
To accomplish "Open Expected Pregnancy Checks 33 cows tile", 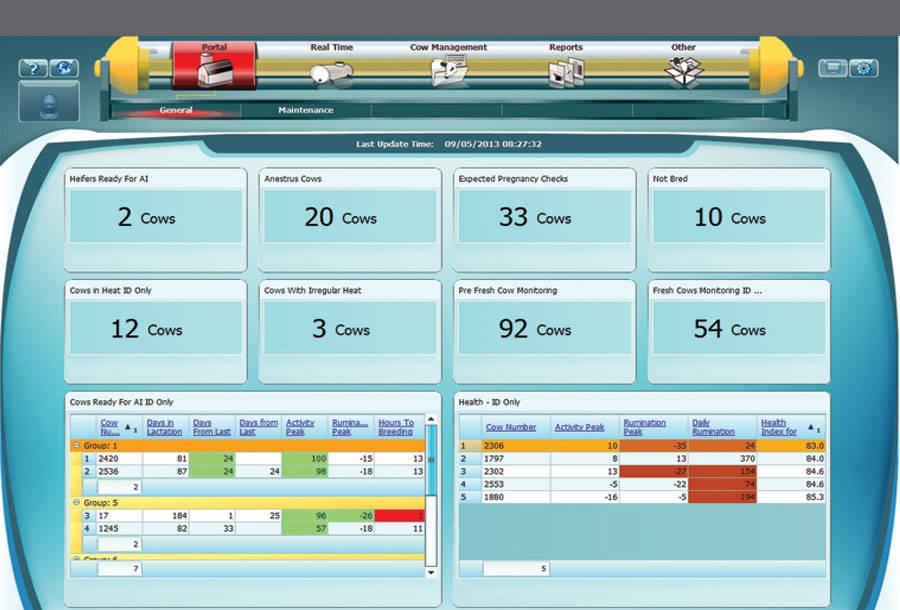I will coord(544,218).
